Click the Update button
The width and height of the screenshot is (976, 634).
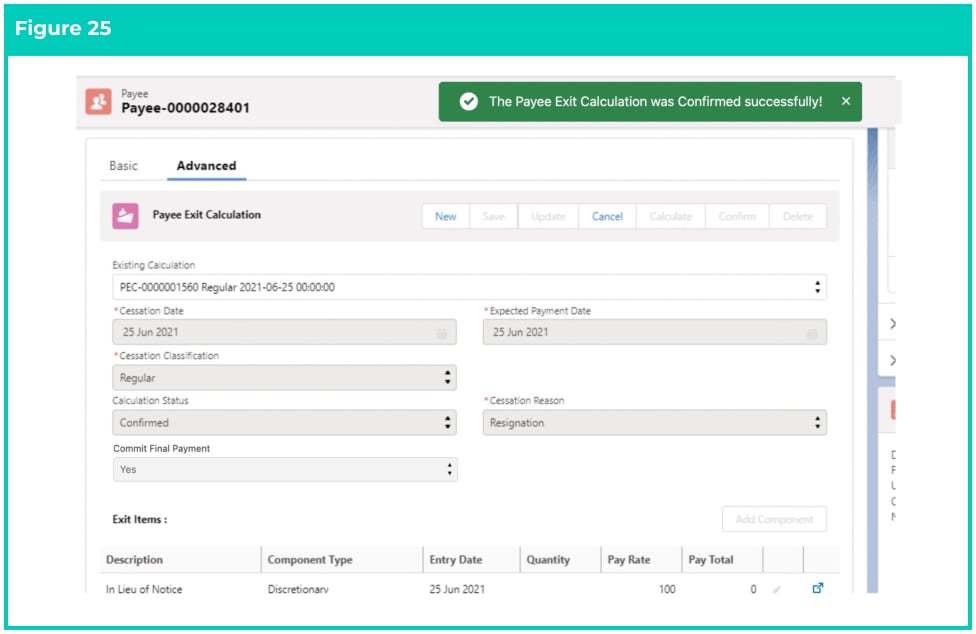(548, 217)
